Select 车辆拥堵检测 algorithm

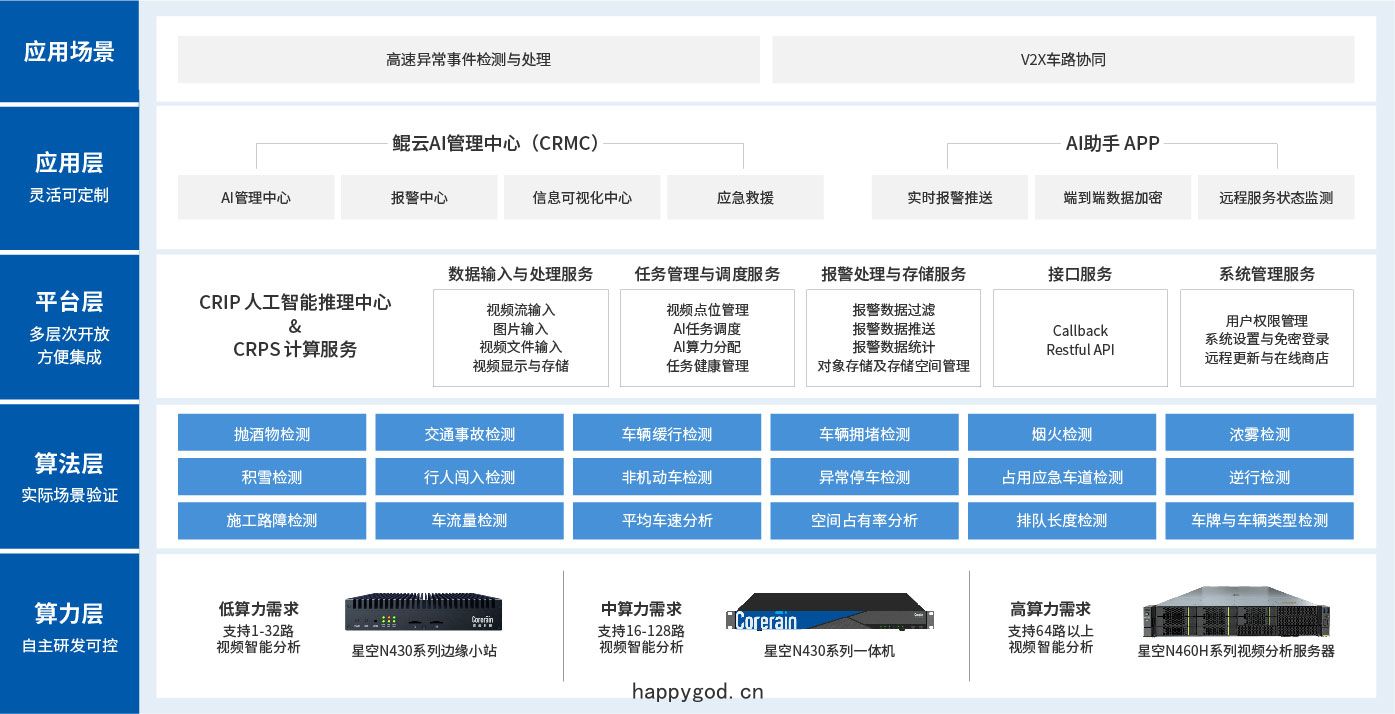click(x=864, y=434)
